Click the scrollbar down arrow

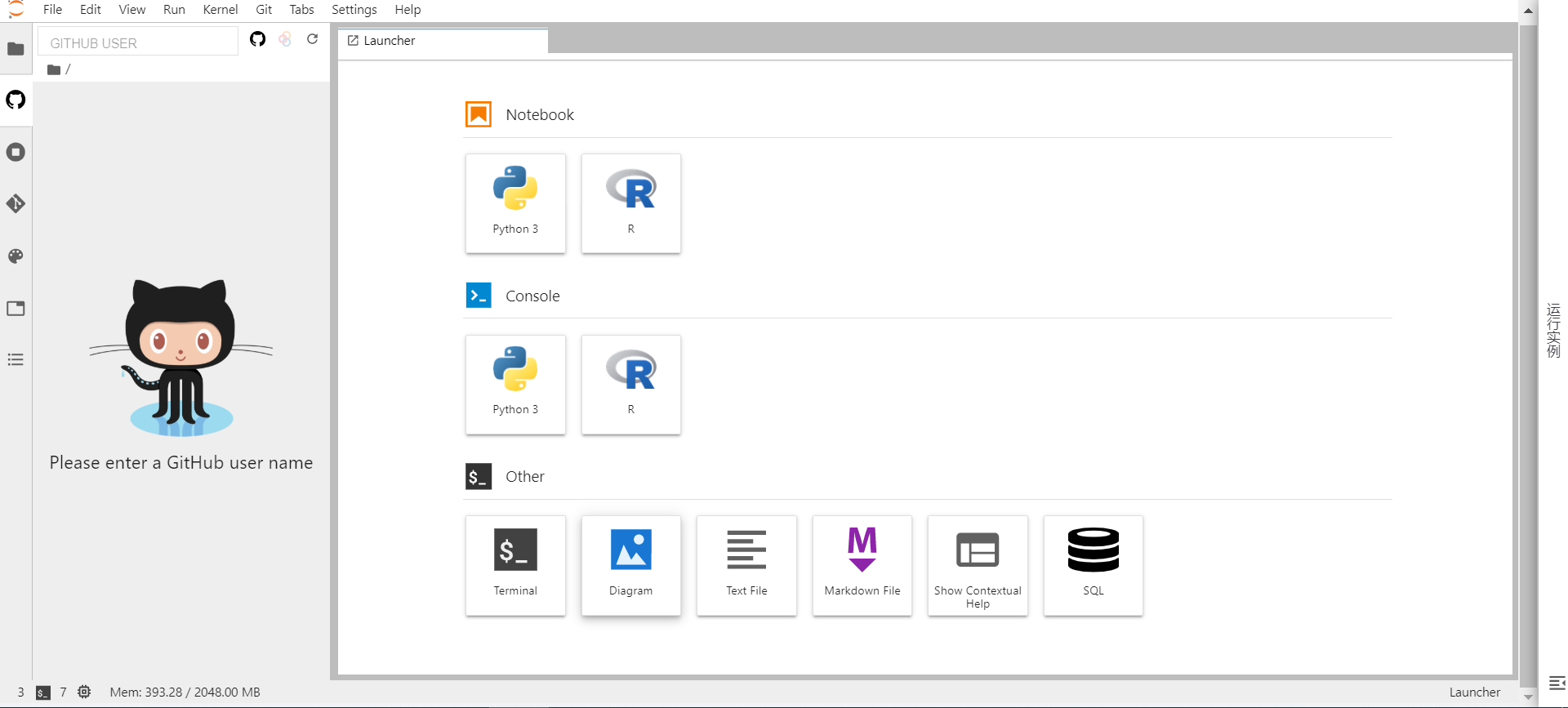pos(1528,697)
